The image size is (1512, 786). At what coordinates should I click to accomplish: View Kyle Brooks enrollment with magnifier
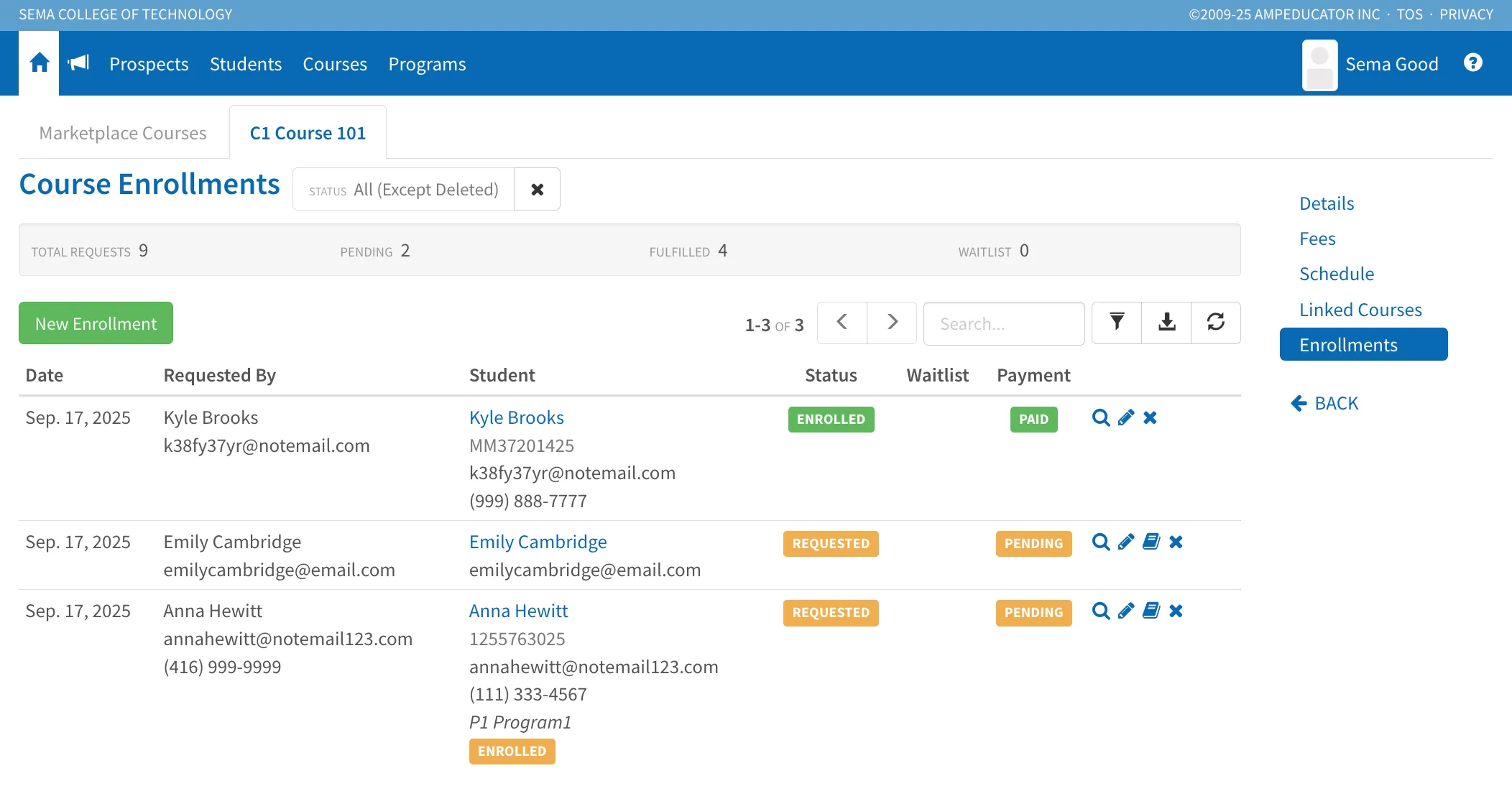click(x=1100, y=417)
